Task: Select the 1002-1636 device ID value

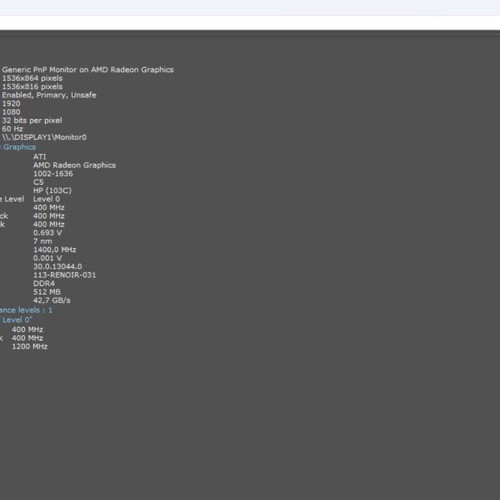Action: (53, 174)
